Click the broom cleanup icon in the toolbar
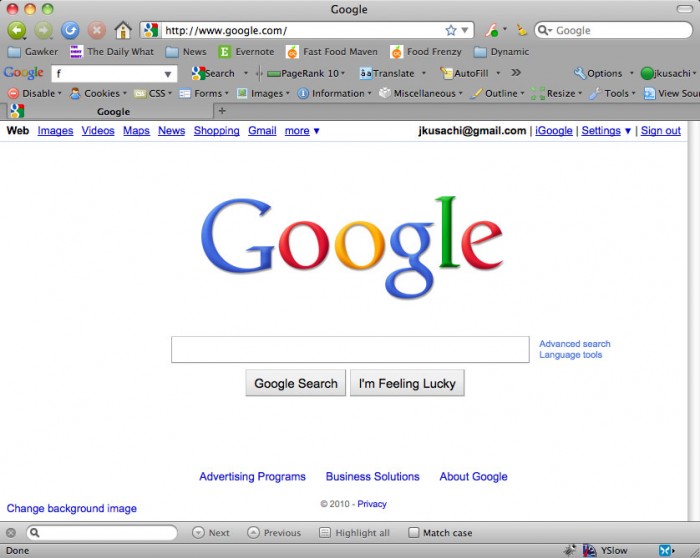Viewport: 700px width, 558px height. (x=521, y=30)
